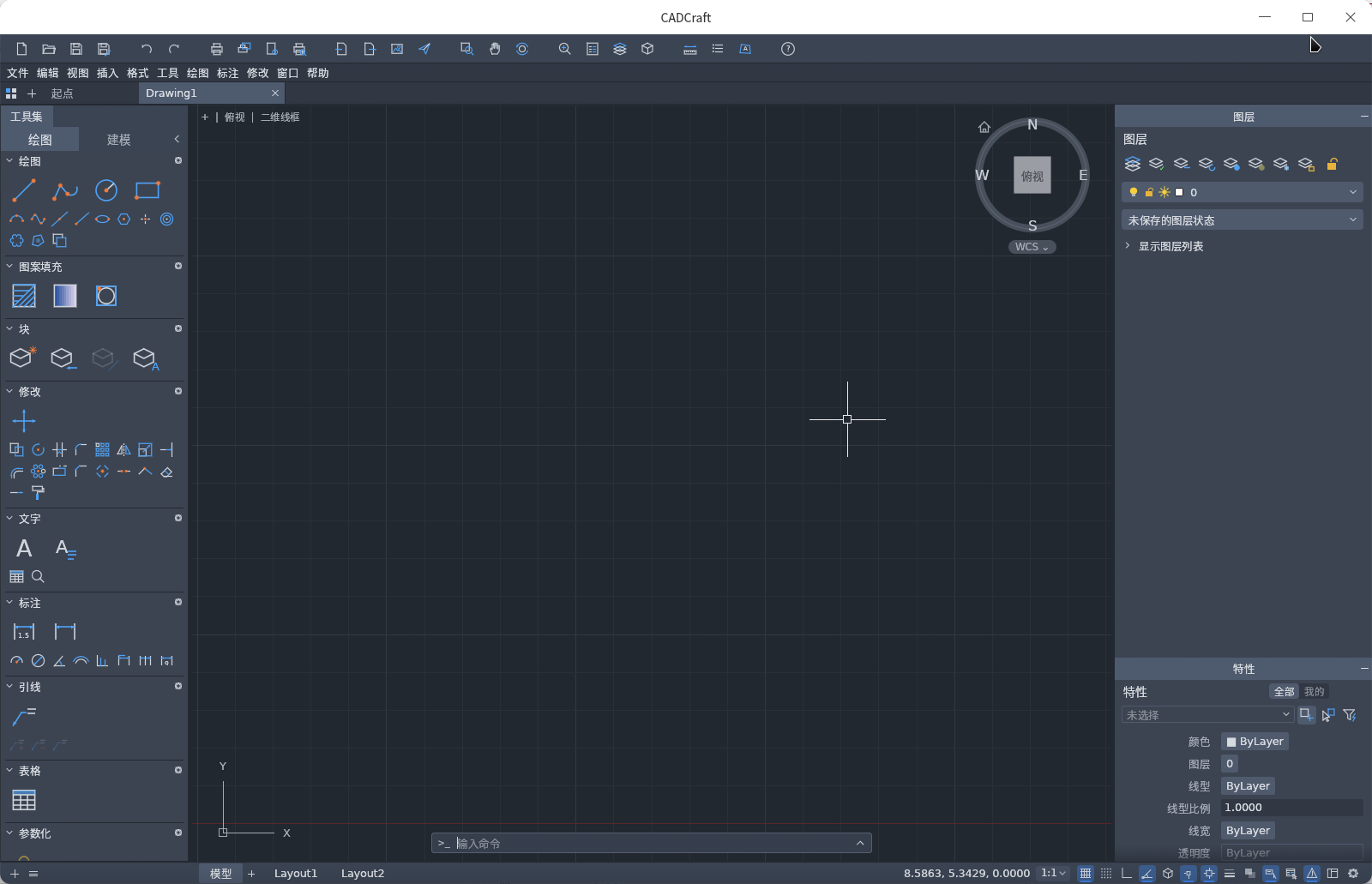This screenshot has width=1372, height=884.
Task: Click the Print icon in top toolbar
Action: [x=217, y=49]
